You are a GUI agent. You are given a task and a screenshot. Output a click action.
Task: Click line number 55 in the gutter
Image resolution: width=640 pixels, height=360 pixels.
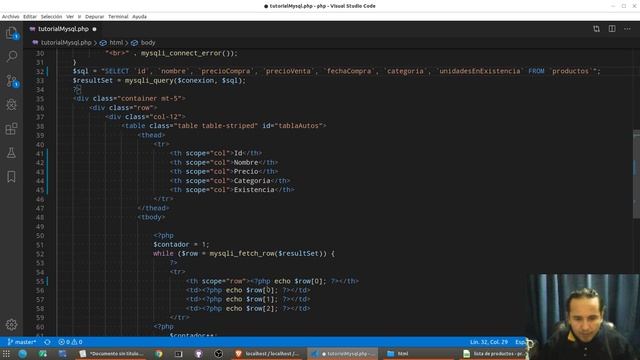pos(40,281)
